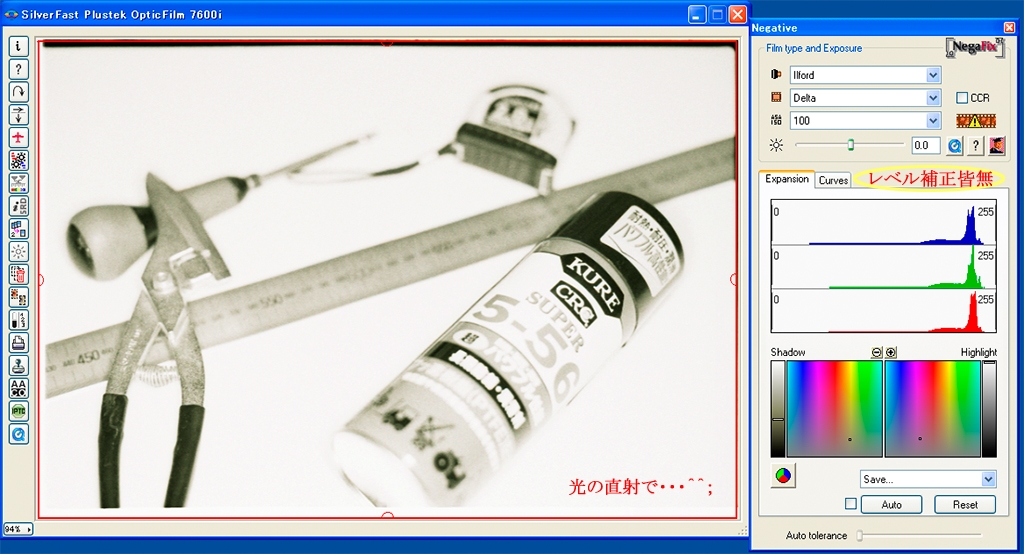Click the zoom out minus icon above color fields
The width and height of the screenshot is (1024, 554).
coord(876,353)
